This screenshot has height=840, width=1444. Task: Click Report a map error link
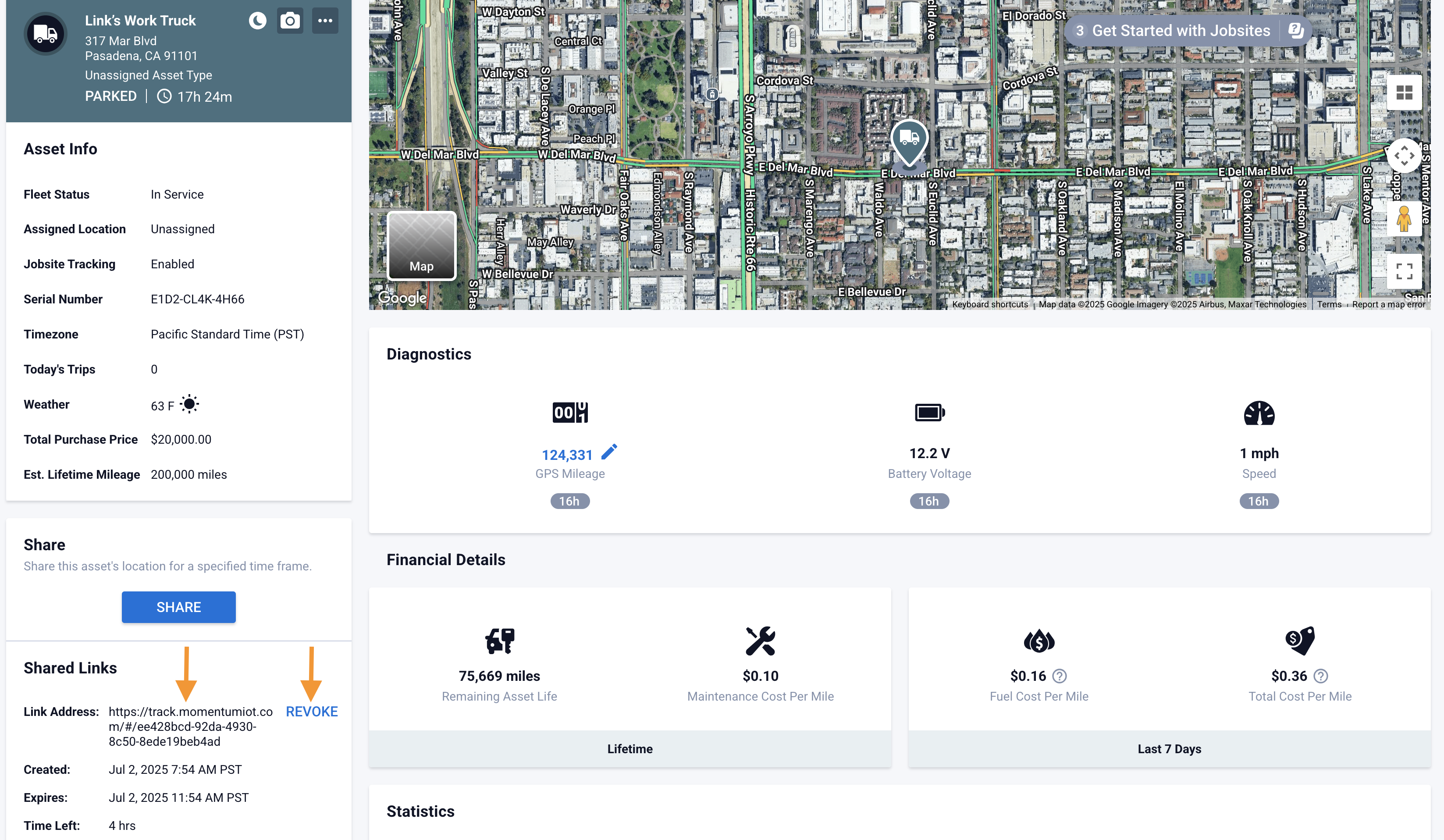pos(1388,304)
